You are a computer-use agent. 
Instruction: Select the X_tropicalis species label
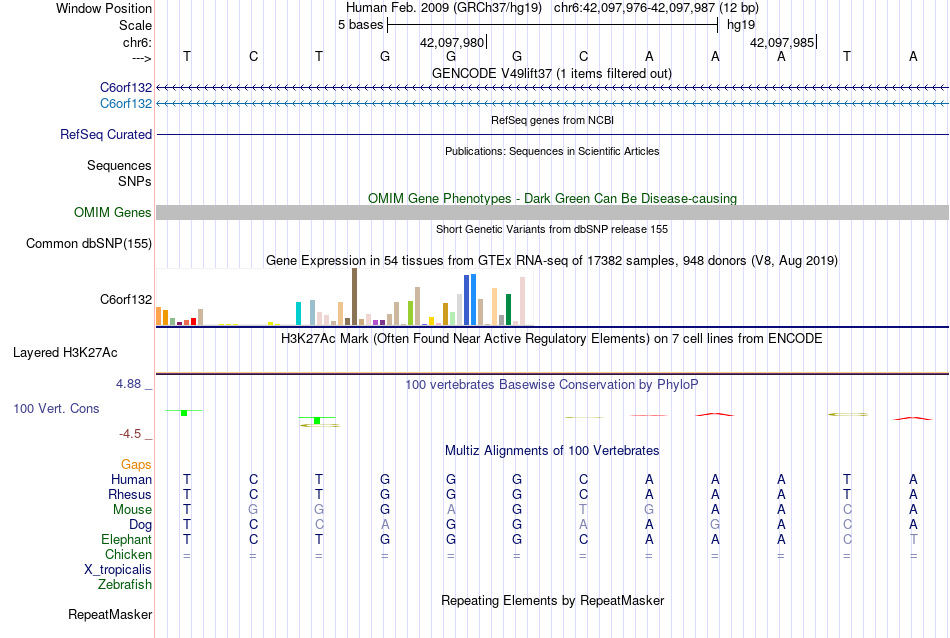click(118, 570)
